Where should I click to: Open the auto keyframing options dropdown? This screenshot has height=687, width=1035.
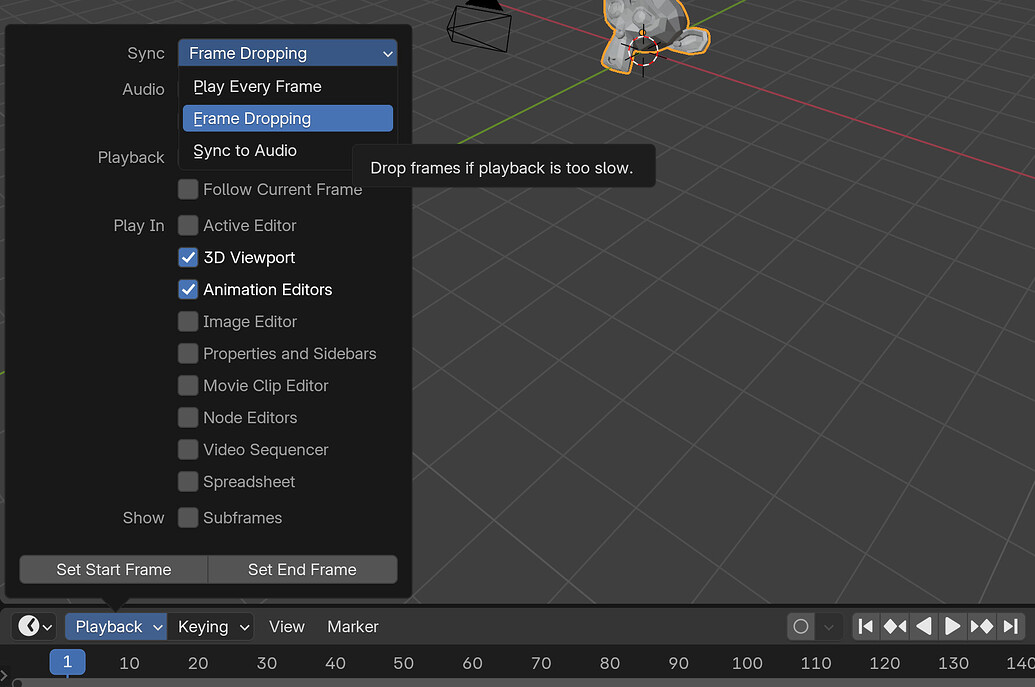click(x=829, y=626)
